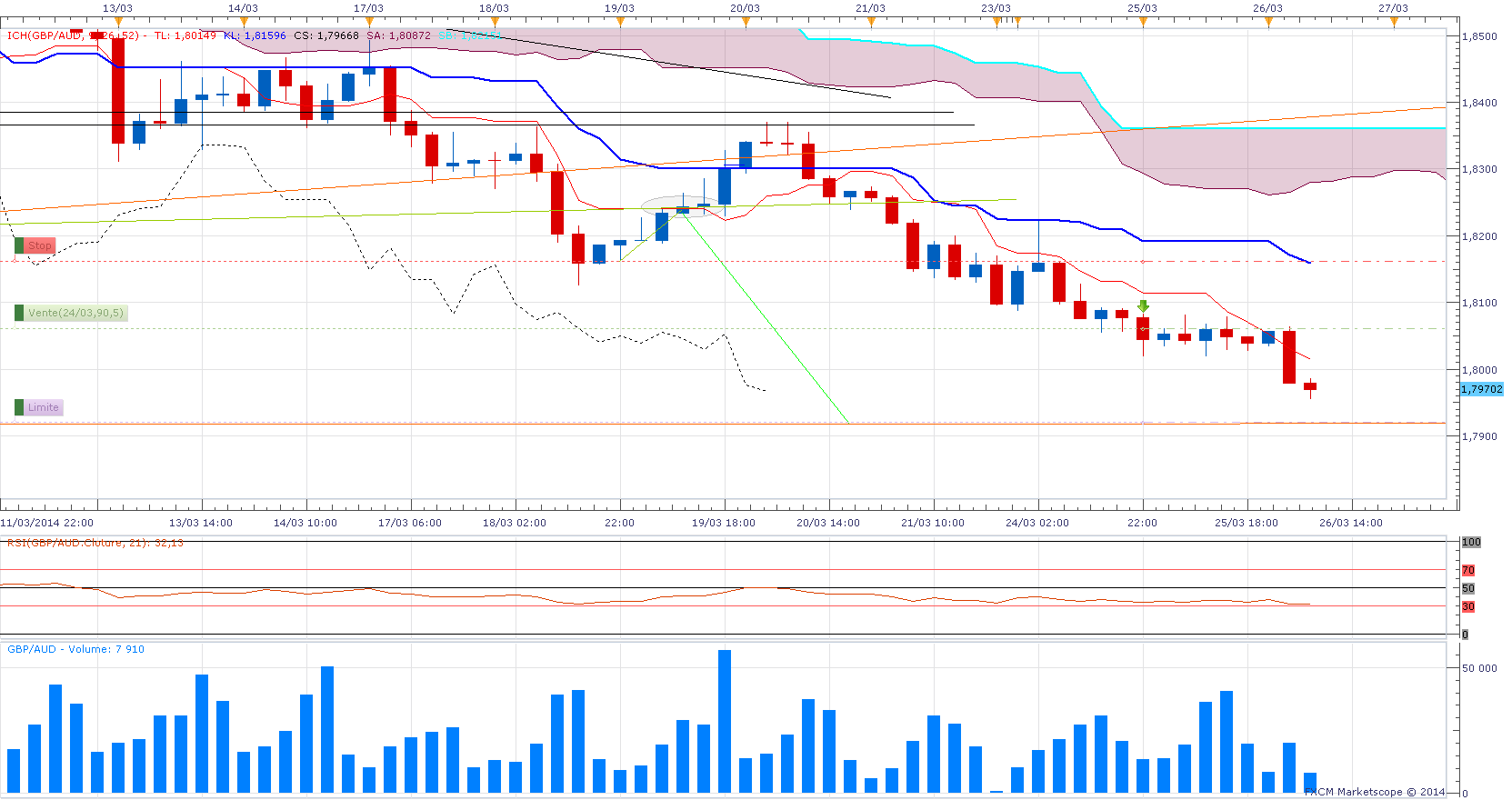Image resolution: width=1512 pixels, height=800 pixels.
Task: Click the ICH(GBP/AUD) Ichimoku indicator label
Action: (x=73, y=35)
